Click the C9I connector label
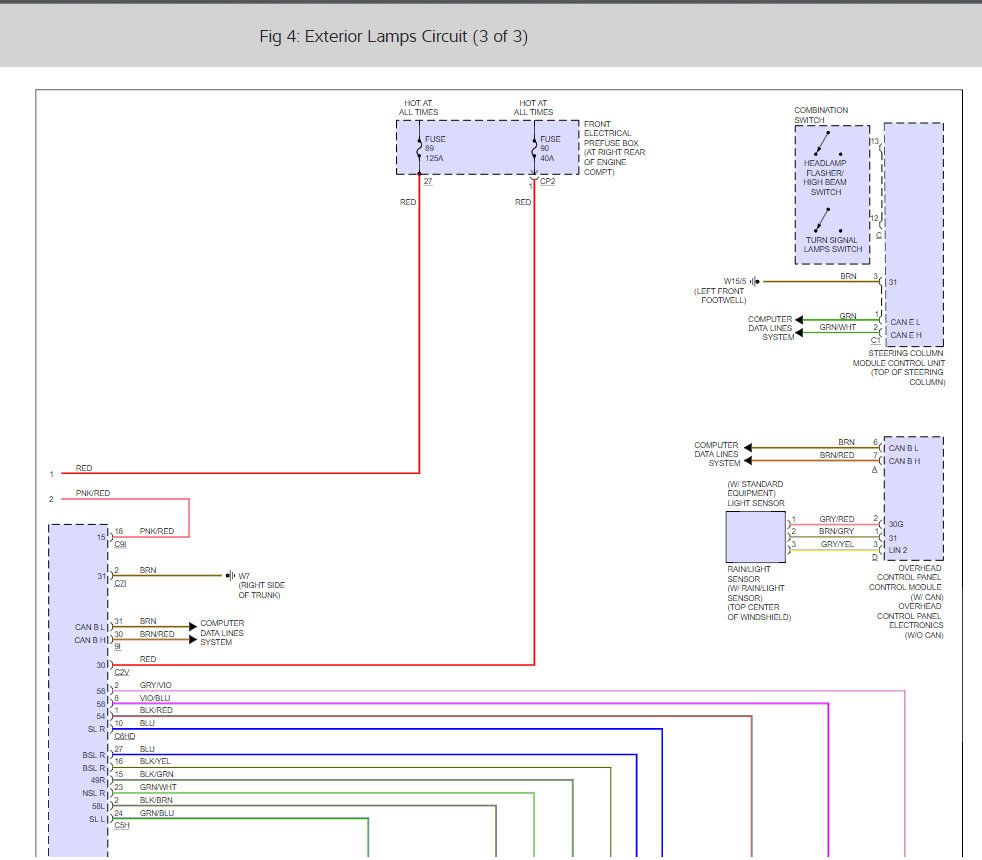982x860 pixels. (120, 544)
